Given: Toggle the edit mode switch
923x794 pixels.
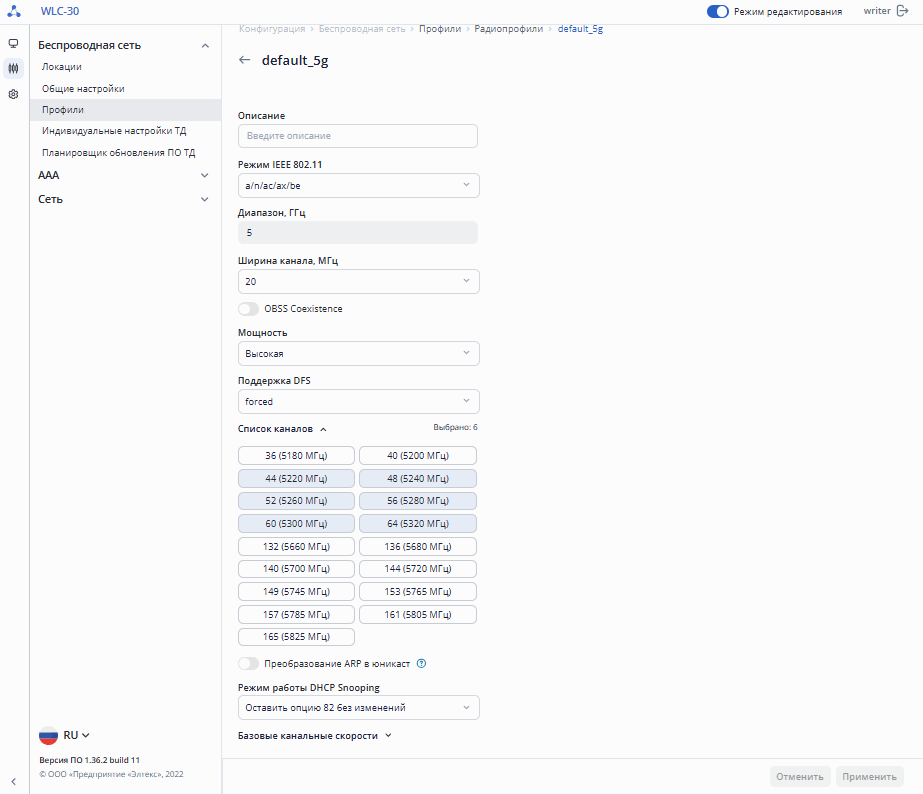Looking at the screenshot, I should [717, 11].
